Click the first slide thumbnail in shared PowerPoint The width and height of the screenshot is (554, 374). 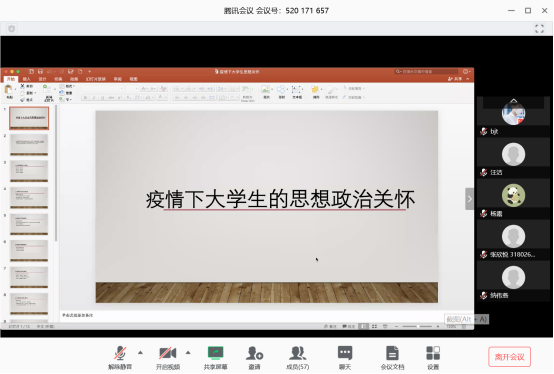click(29, 118)
